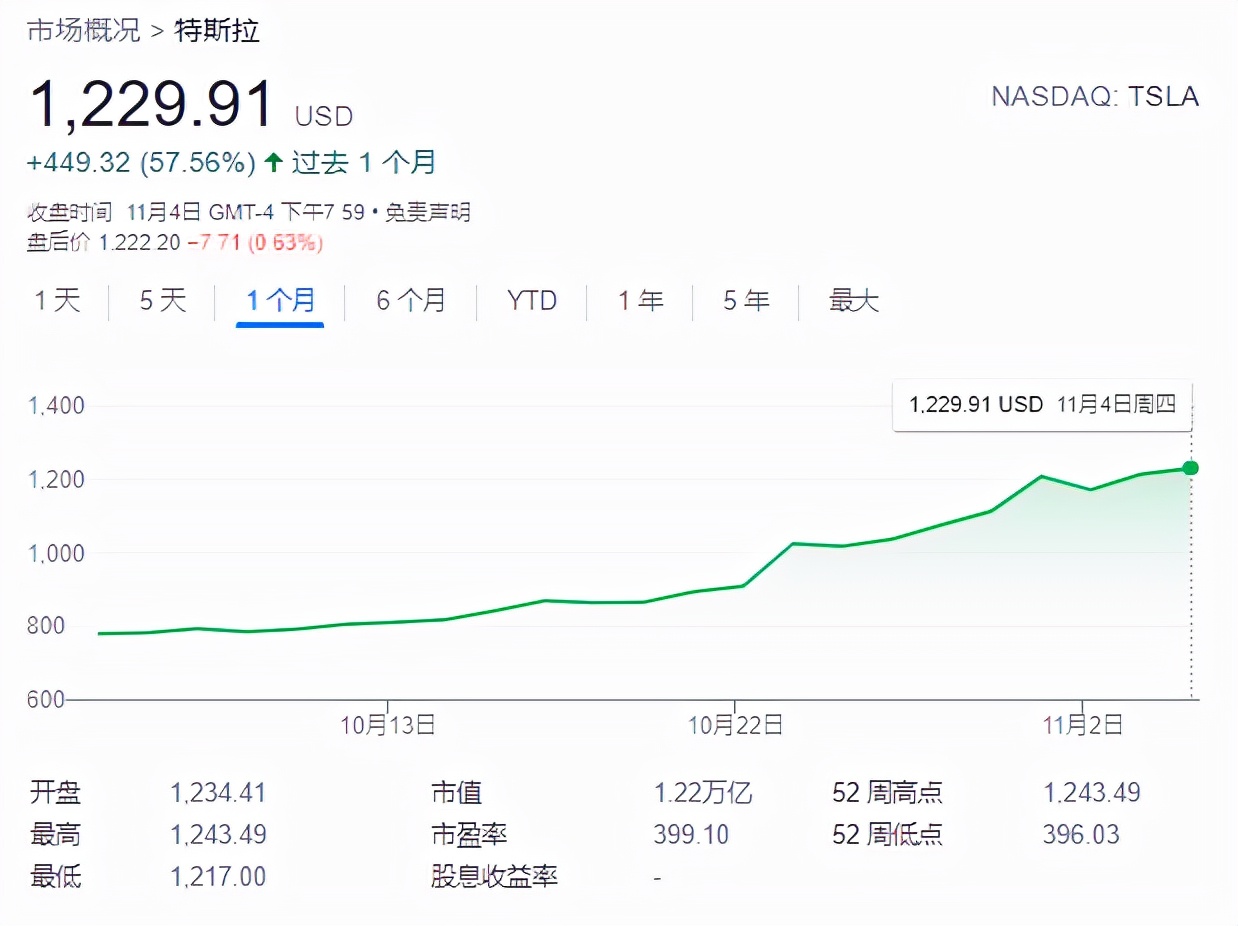Image resolution: width=1238 pixels, height=926 pixels.
Task: Click the 特斯拉 breadcrumb text
Action: click(x=216, y=31)
